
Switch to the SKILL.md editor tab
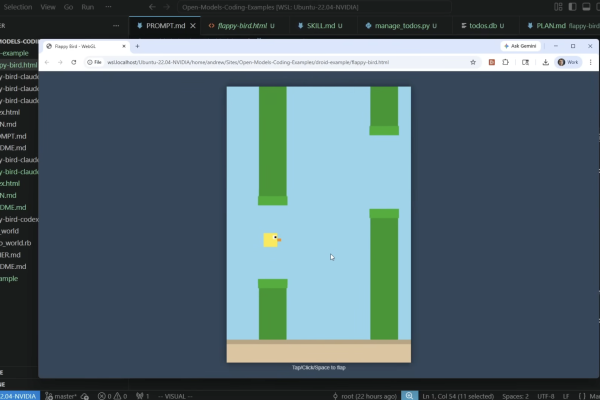(320, 26)
